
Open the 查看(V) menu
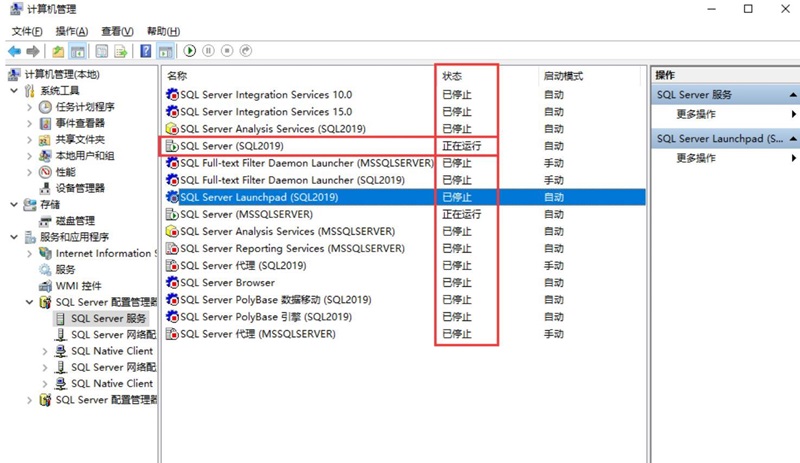[x=117, y=32]
